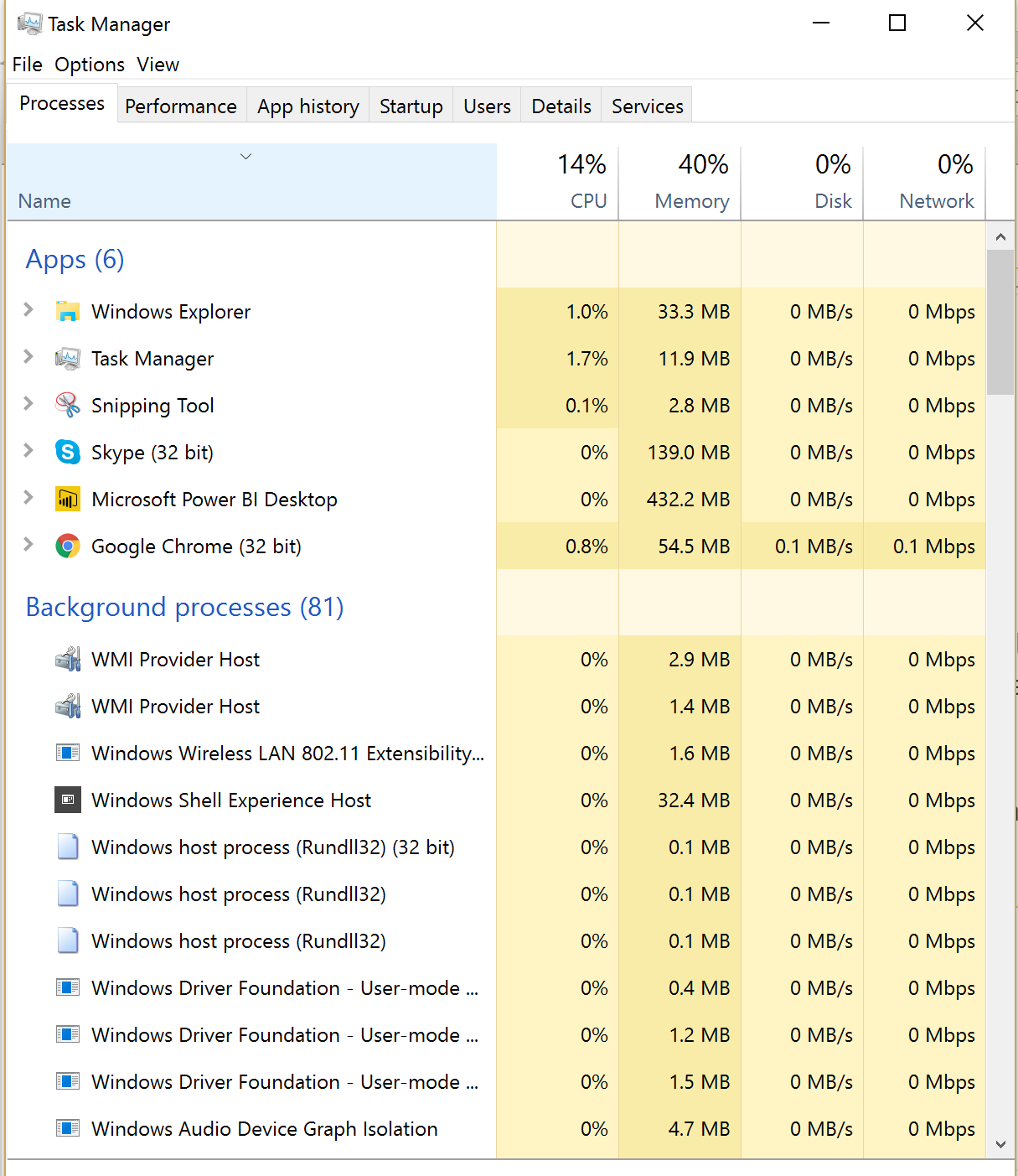Screen dimensions: 1018x1176
Task: Switch to the Users tab
Action: (x=487, y=106)
